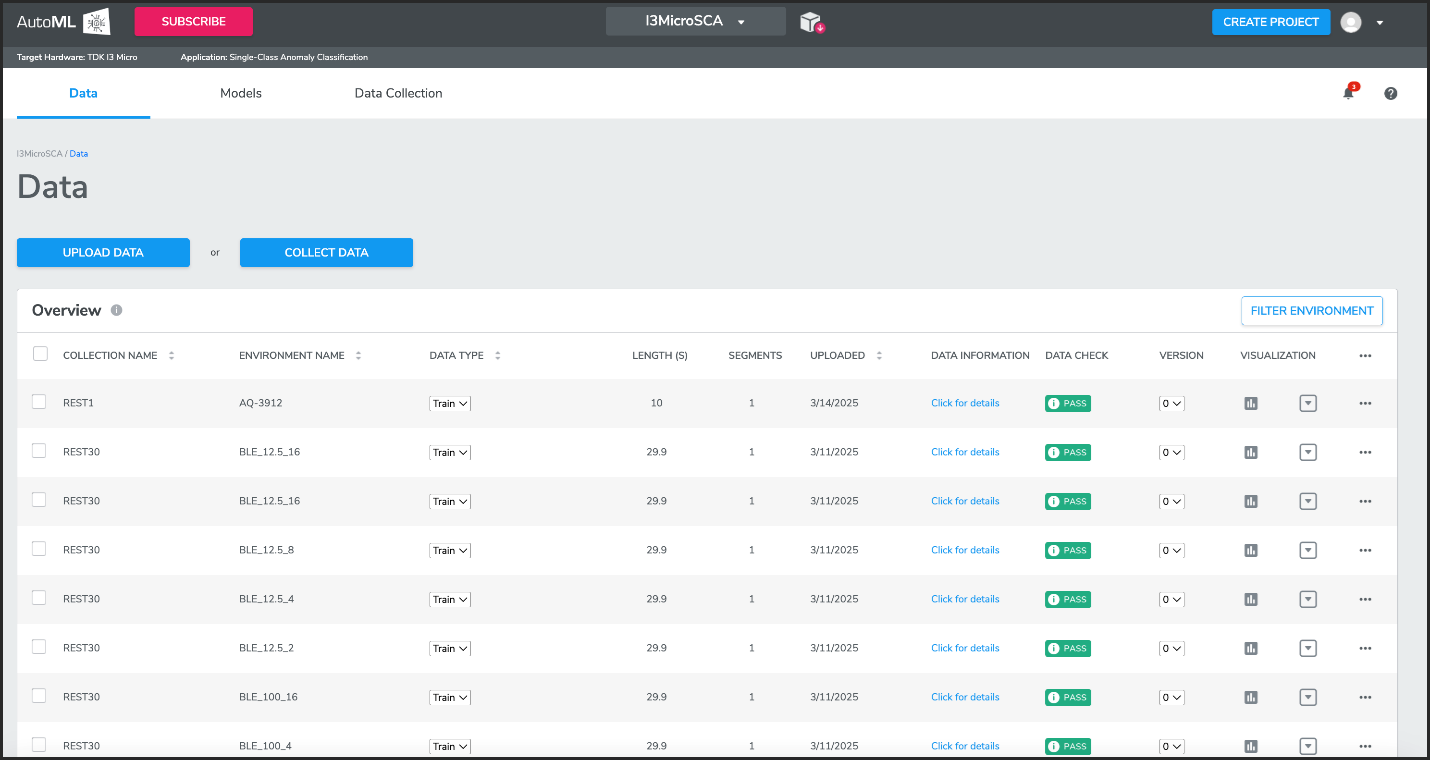The width and height of the screenshot is (1430, 760).
Task: Open visualization chart for BLE_12.5_4 row
Action: coord(1250,599)
